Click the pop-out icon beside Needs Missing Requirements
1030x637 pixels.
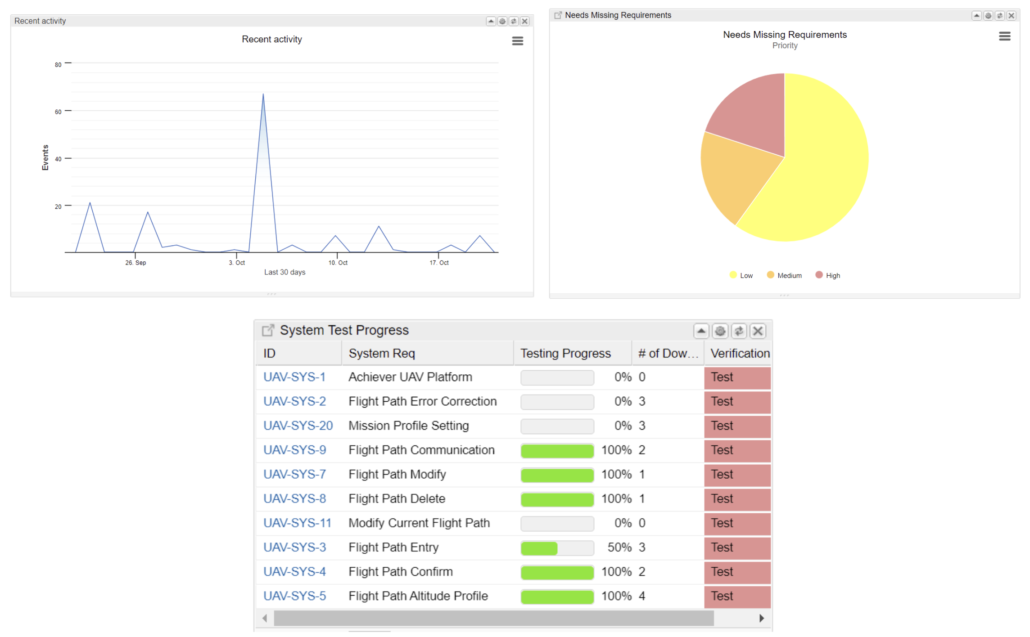click(x=558, y=16)
